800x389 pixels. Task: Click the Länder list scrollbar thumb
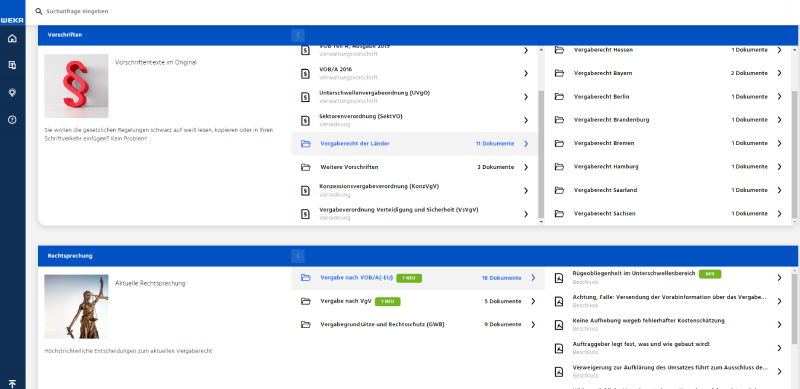[793, 156]
